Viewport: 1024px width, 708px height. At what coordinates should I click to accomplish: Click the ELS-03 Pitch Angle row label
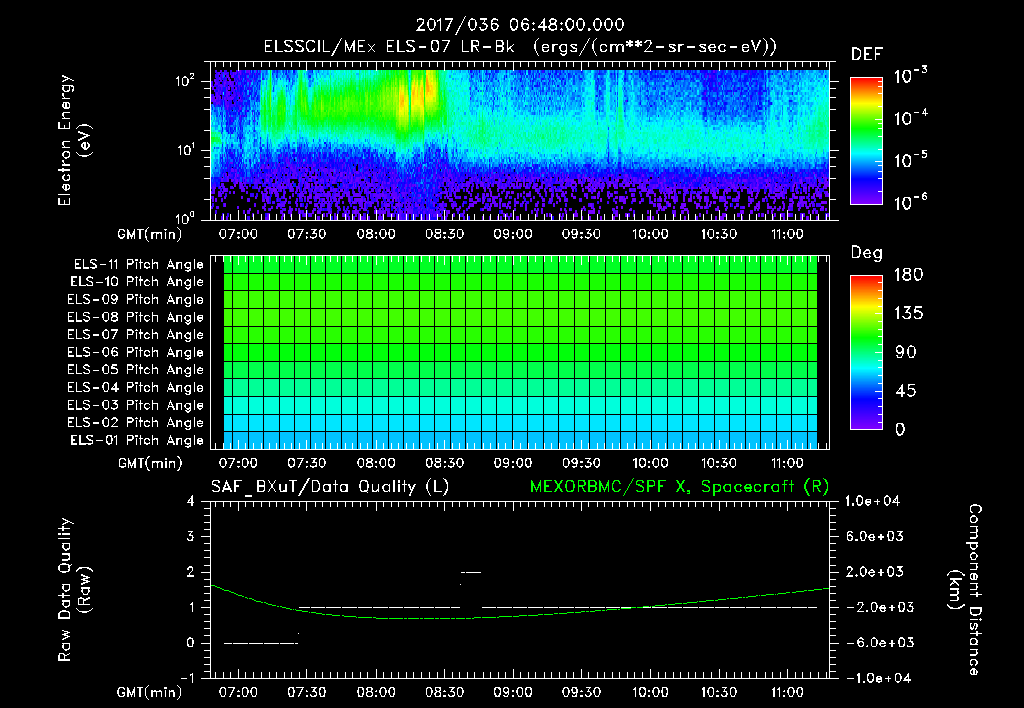pos(135,405)
